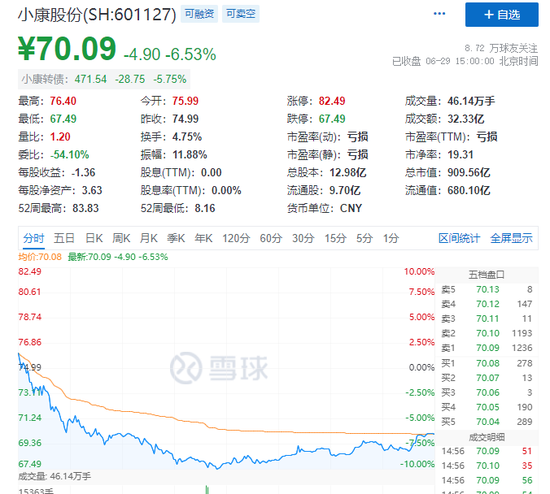Viewport: 550px width, 494px height.
Task: Switch to the 年K chart tab
Action: pyautogui.click(x=203, y=239)
